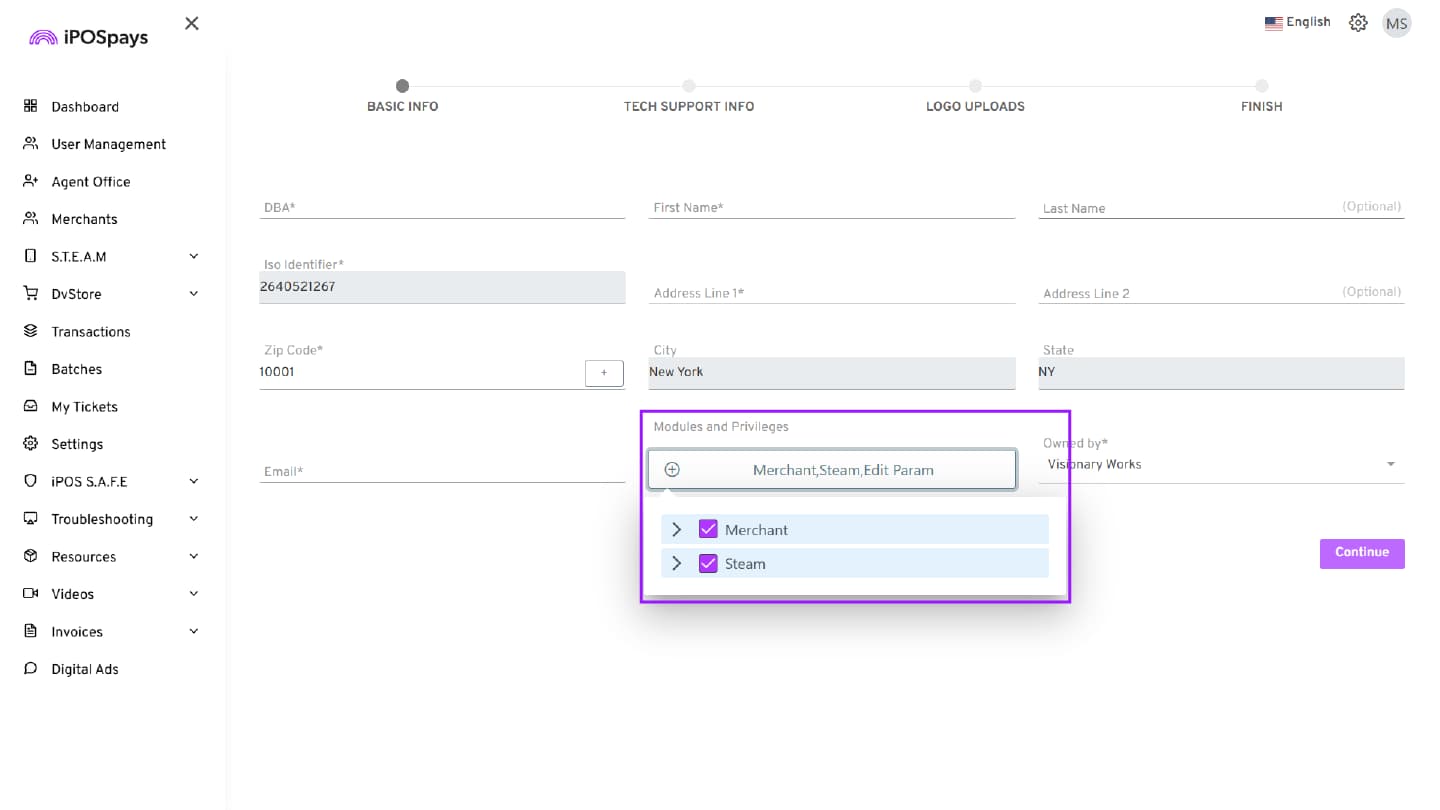1440x810 pixels.
Task: Click the Agent Office add-user icon
Action: [30, 181]
